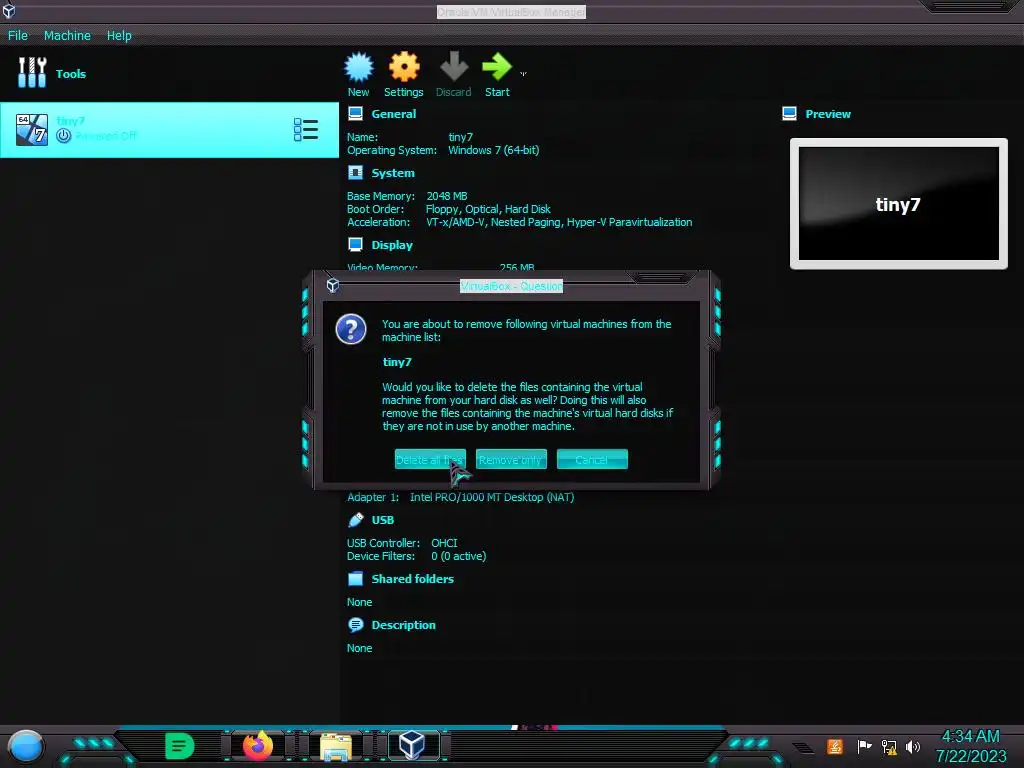The width and height of the screenshot is (1024, 768).
Task: Click the Preview monitor icon
Action: tap(789, 114)
